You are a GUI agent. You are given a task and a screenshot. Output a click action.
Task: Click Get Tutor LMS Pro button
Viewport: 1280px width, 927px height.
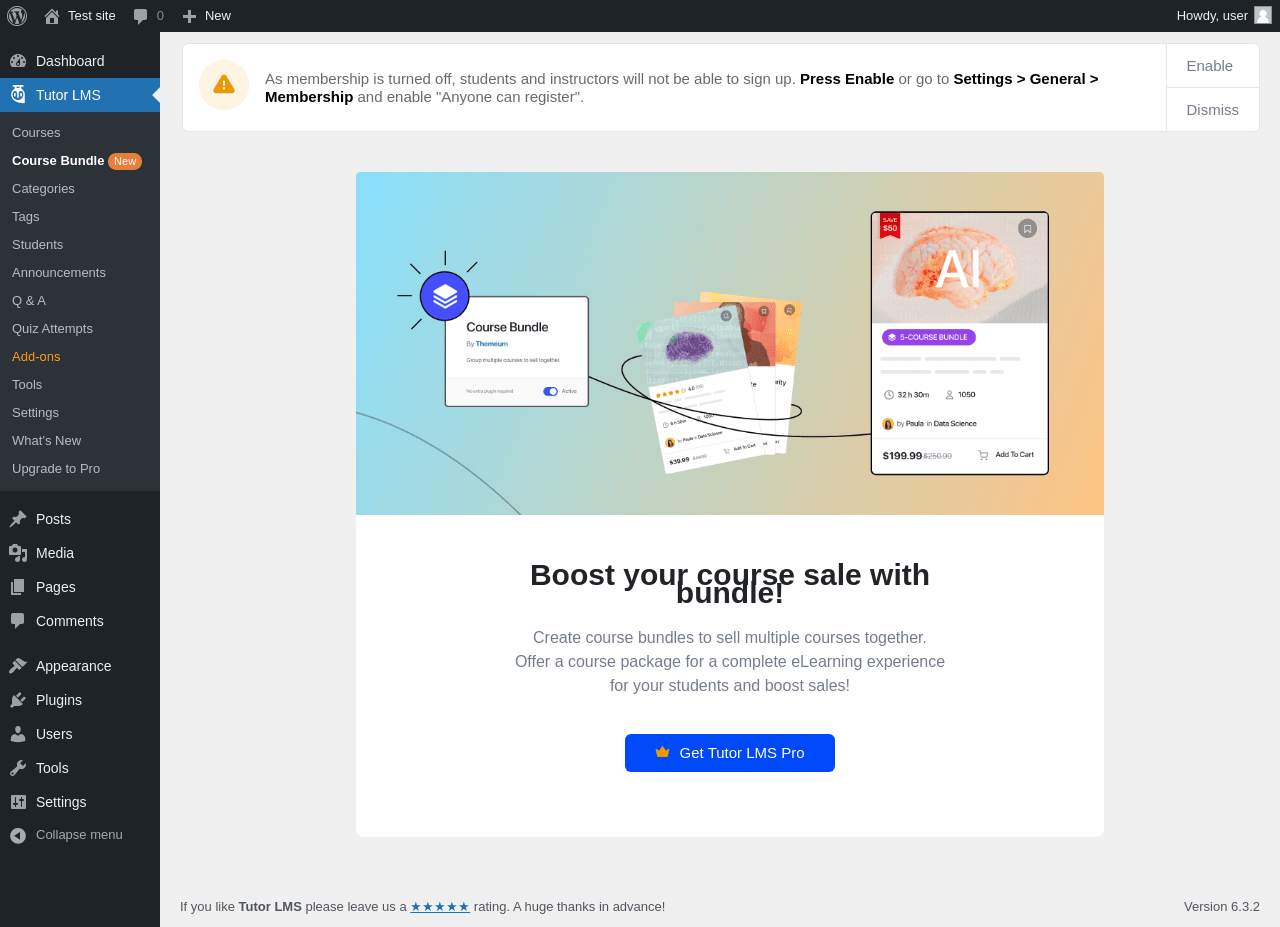click(x=730, y=753)
